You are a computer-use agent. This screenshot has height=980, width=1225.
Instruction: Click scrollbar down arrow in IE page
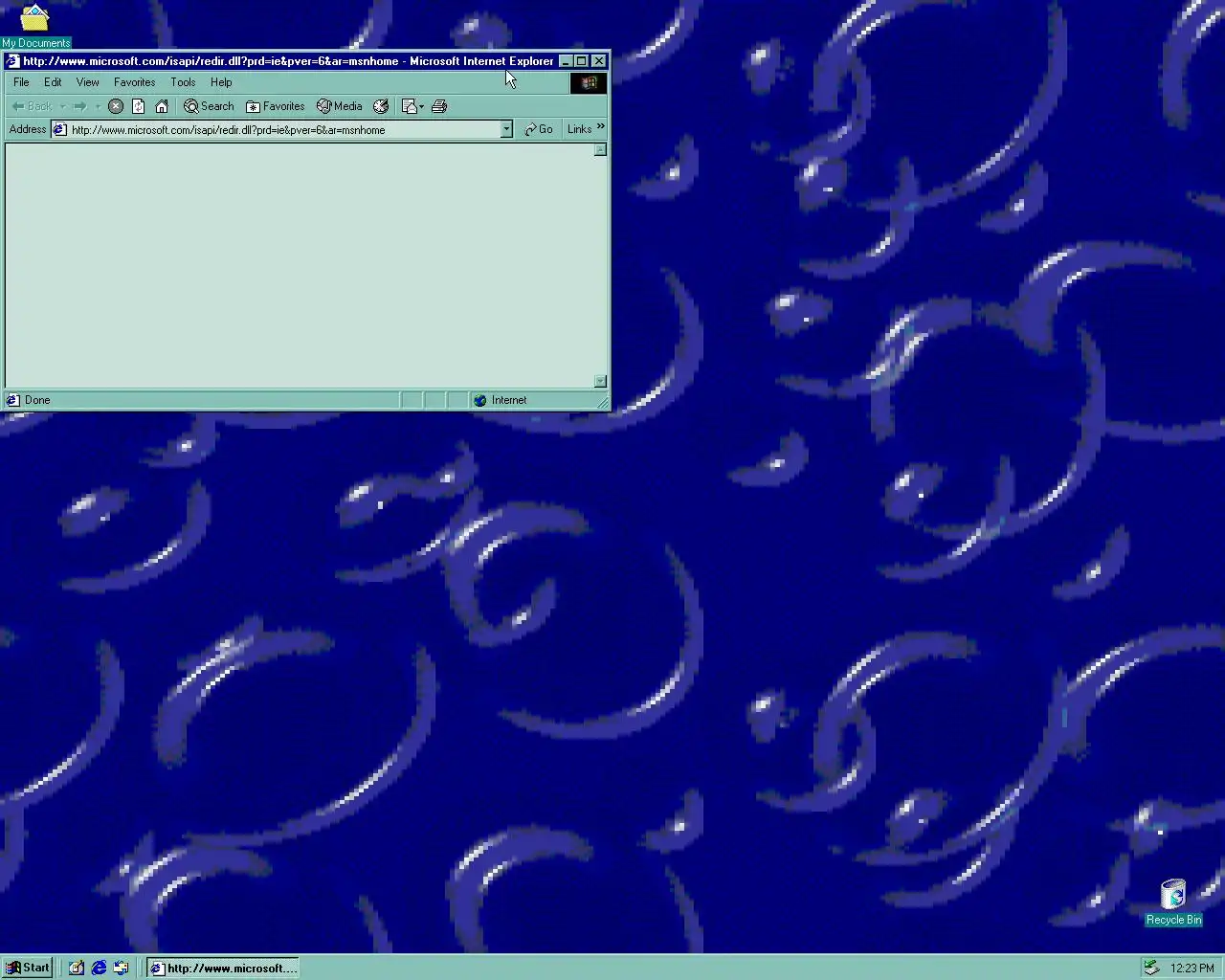click(x=600, y=381)
